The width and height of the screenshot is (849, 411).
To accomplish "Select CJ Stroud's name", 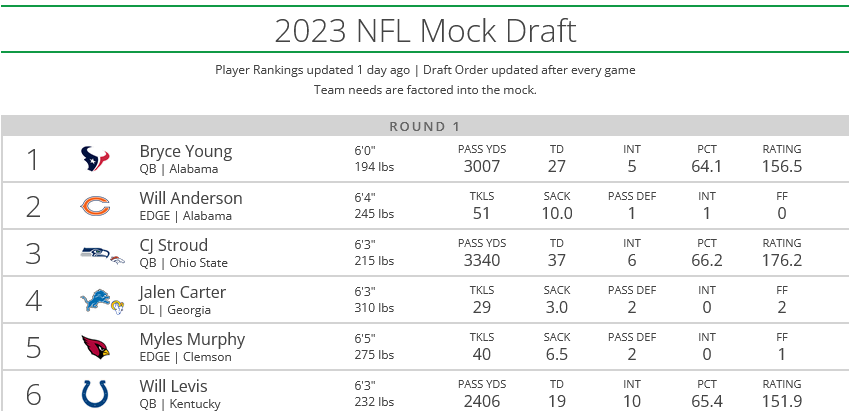I will click(x=174, y=245).
